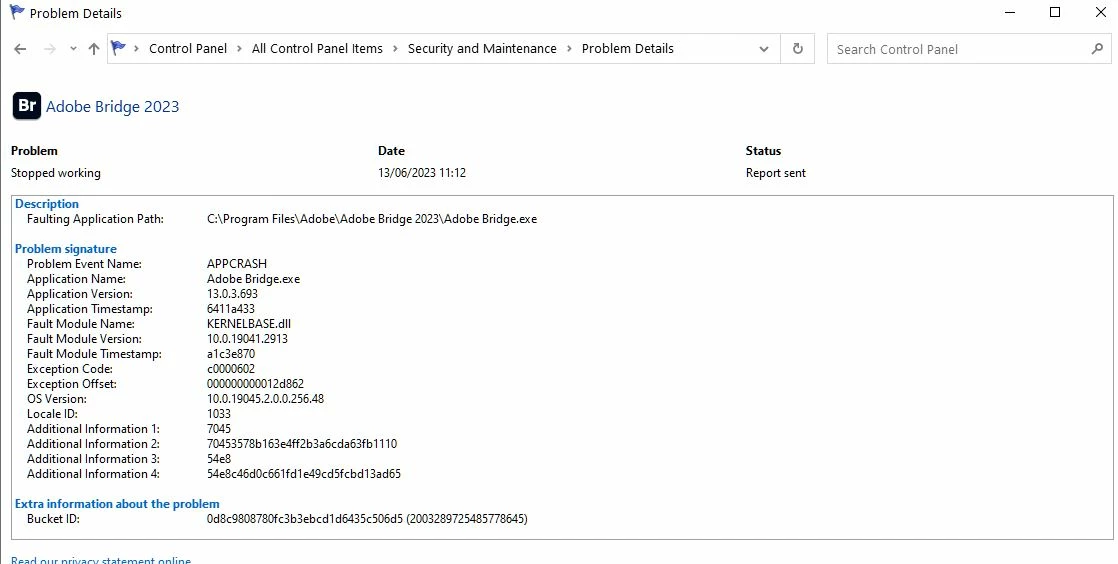Select Locale ID value 1033
Screen dimensions: 1118x564
click(x=219, y=414)
